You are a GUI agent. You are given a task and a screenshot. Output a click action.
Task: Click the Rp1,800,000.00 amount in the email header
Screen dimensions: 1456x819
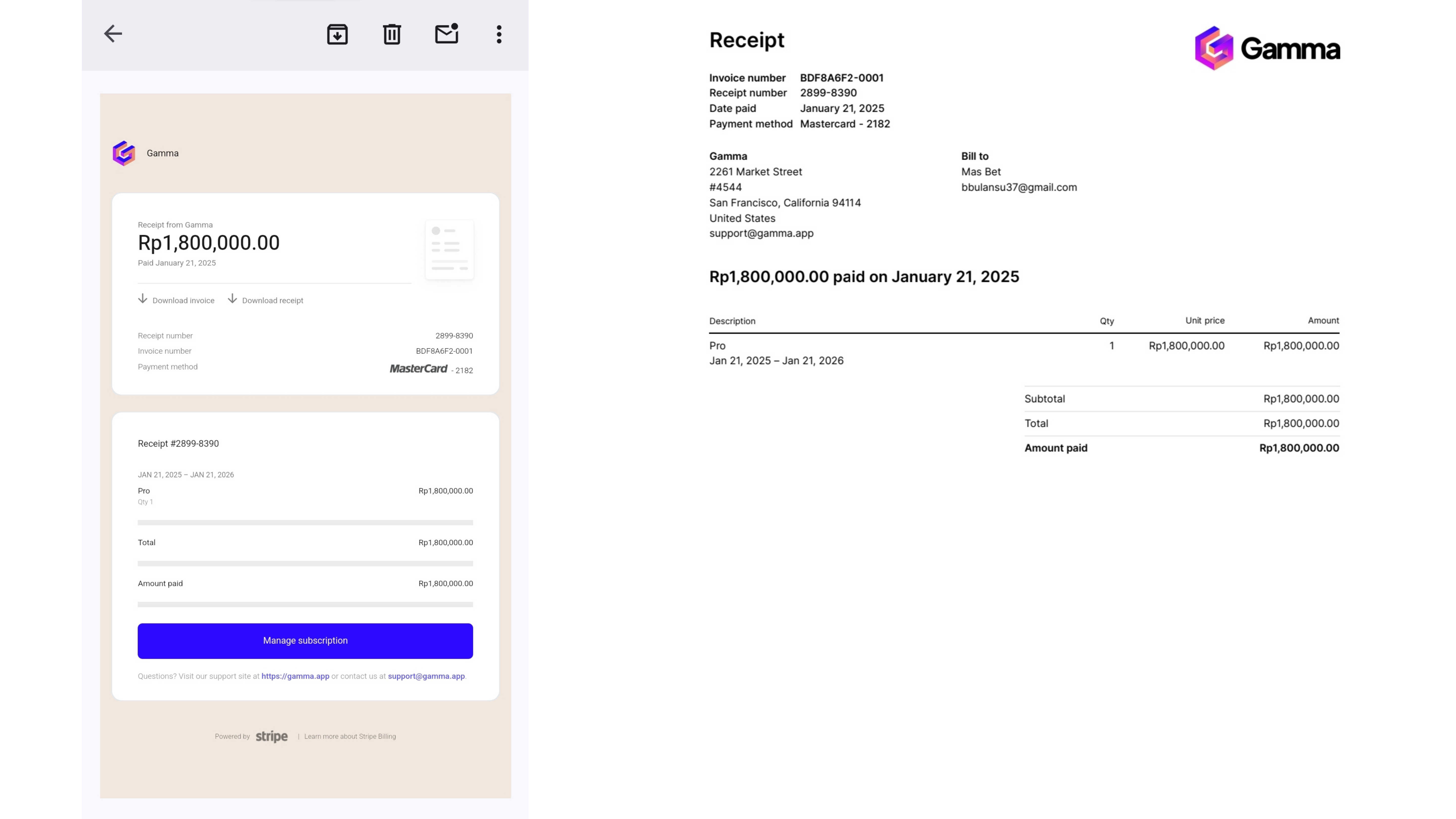[x=209, y=243]
